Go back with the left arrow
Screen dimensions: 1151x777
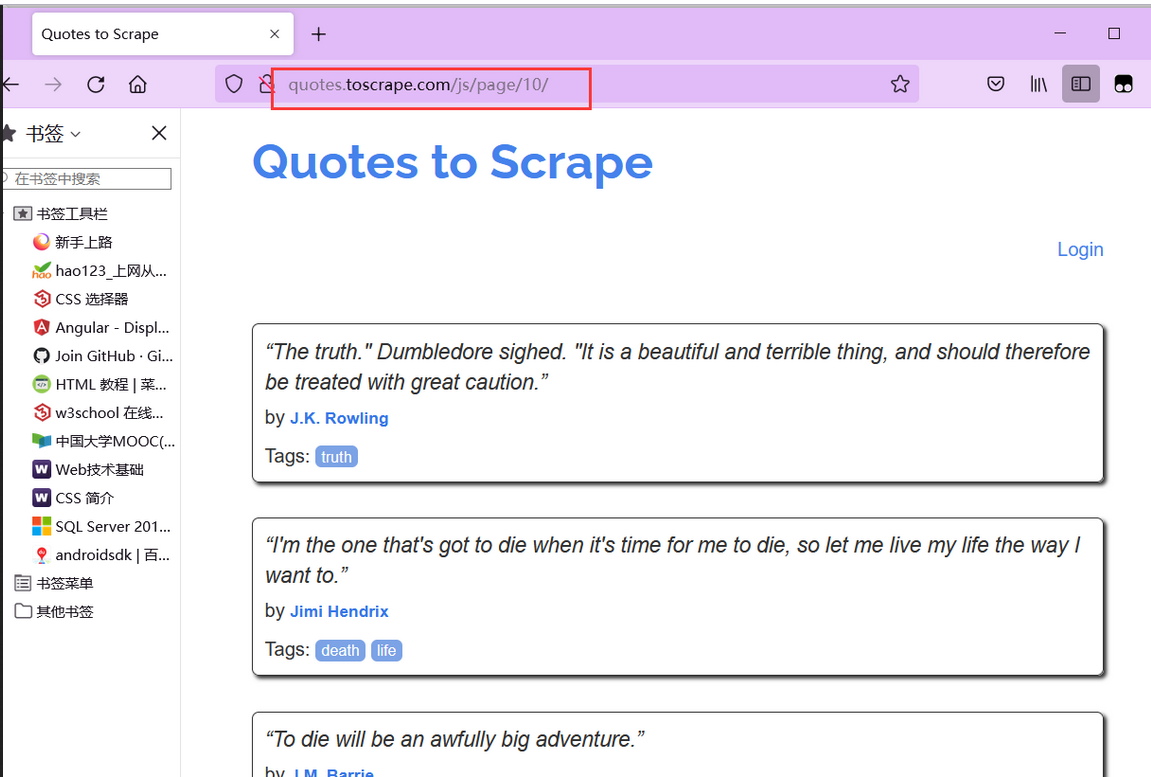10,84
